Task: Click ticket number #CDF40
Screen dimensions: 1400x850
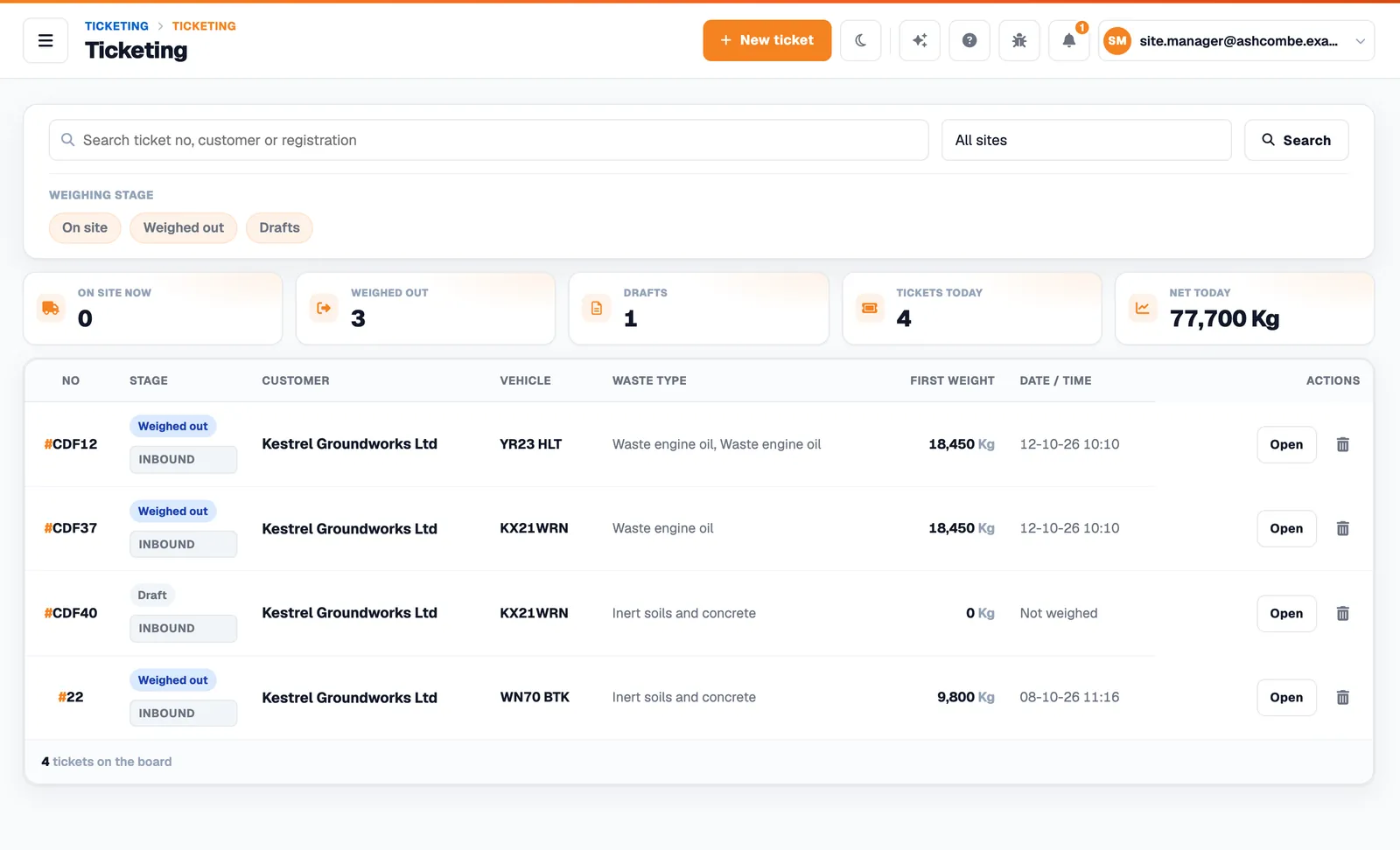Action: [71, 613]
